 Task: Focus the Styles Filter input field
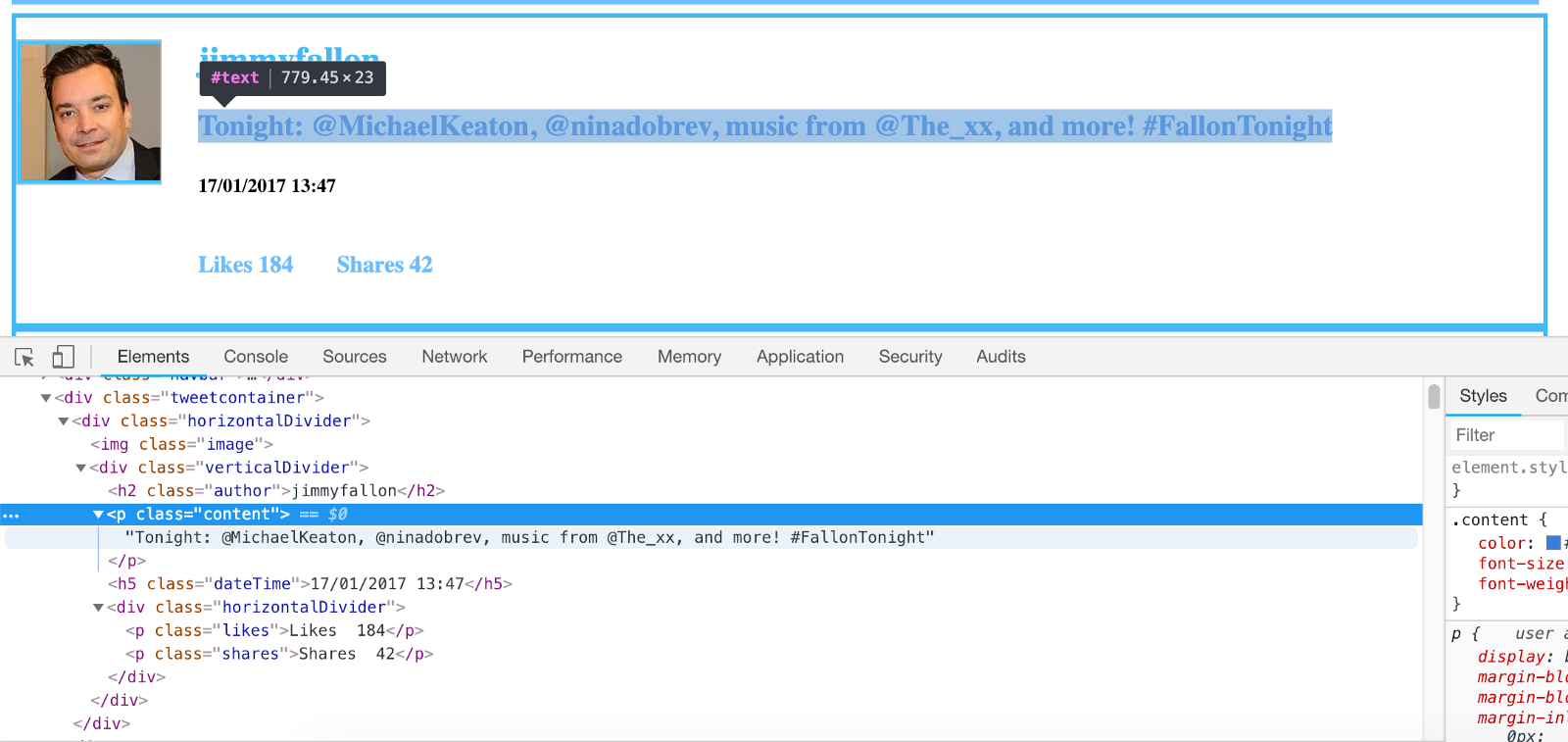pos(1507,435)
